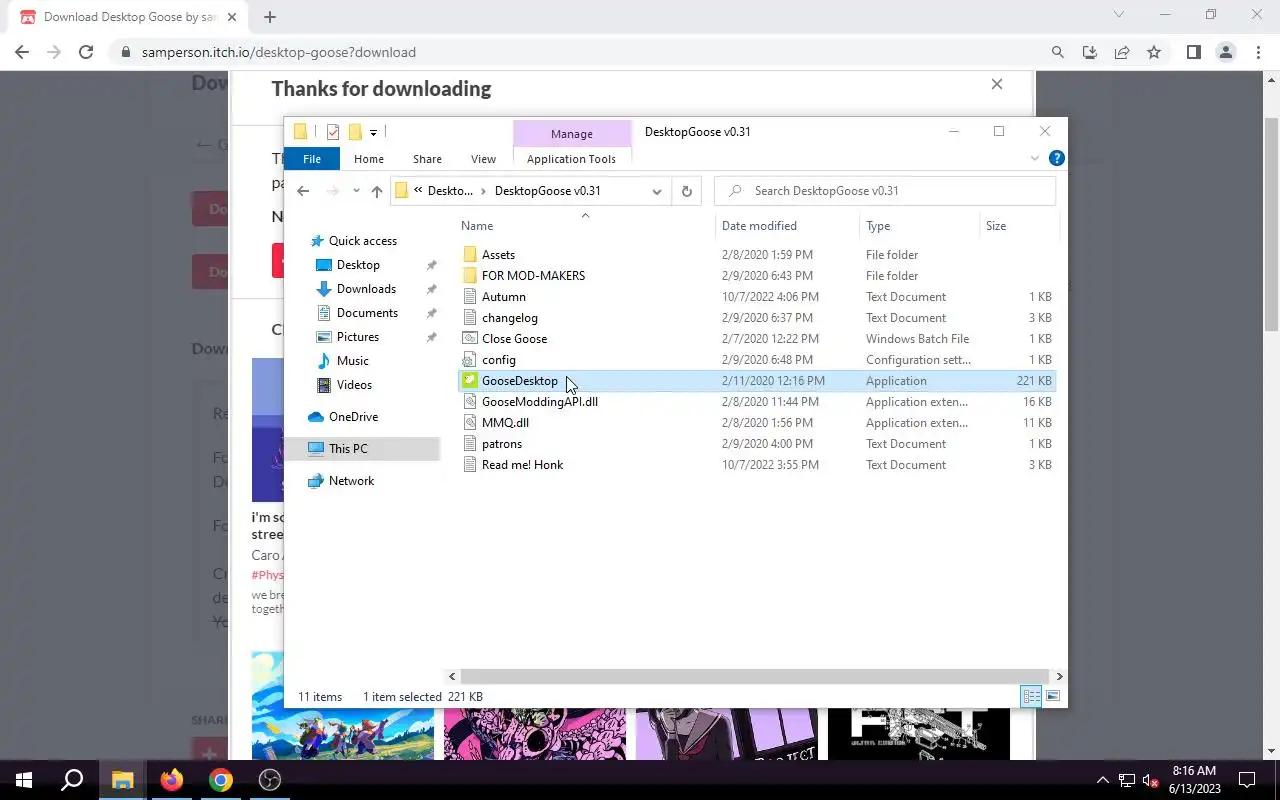Select MMQ.dll file
Image resolution: width=1280 pixels, height=800 pixels.
point(505,423)
